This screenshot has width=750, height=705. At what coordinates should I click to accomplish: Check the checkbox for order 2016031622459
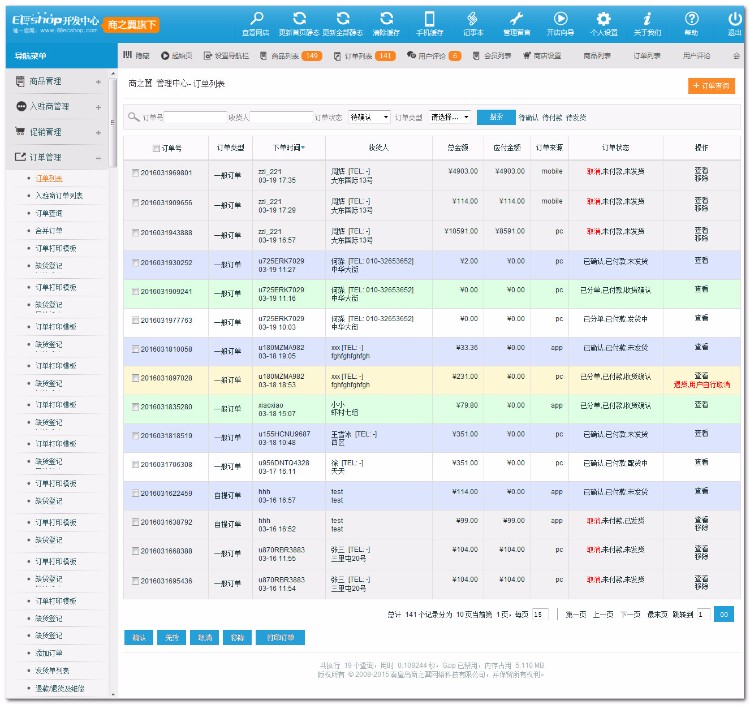[135, 493]
